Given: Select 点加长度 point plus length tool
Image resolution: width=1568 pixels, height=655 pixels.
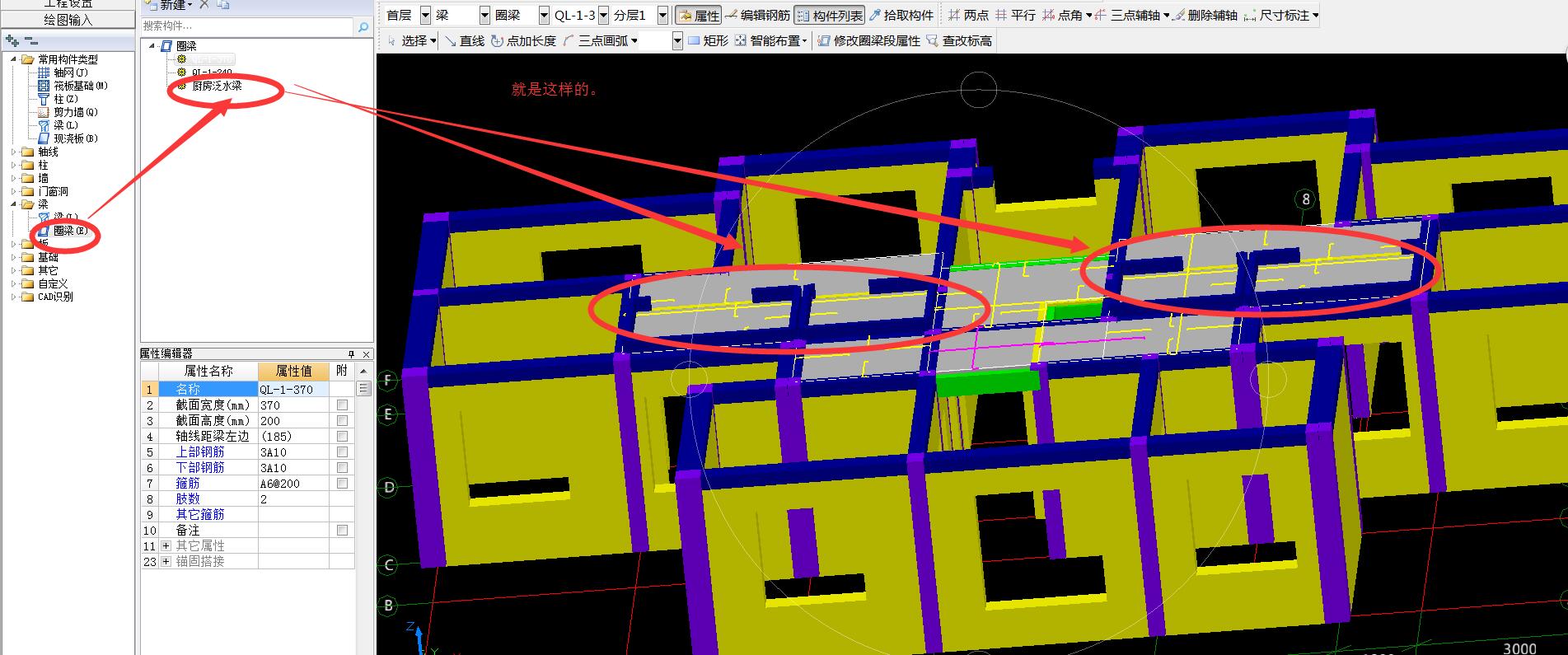Looking at the screenshot, I should click(524, 40).
